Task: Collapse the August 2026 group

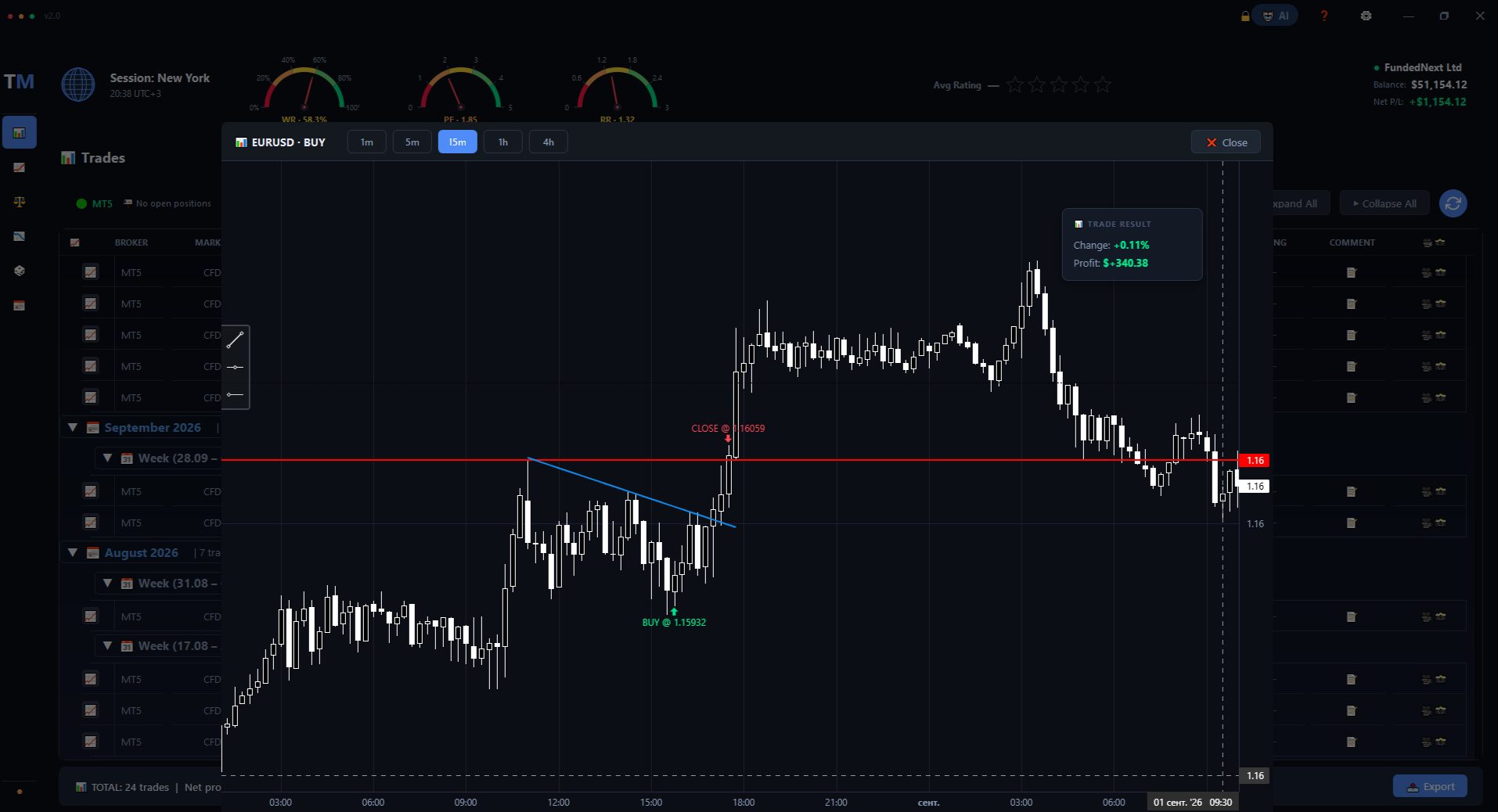Action: point(73,553)
